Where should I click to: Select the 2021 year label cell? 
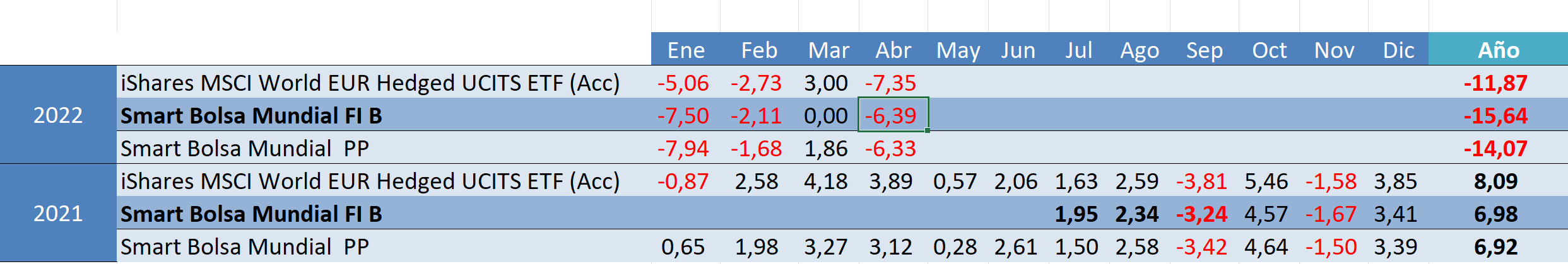(x=58, y=214)
